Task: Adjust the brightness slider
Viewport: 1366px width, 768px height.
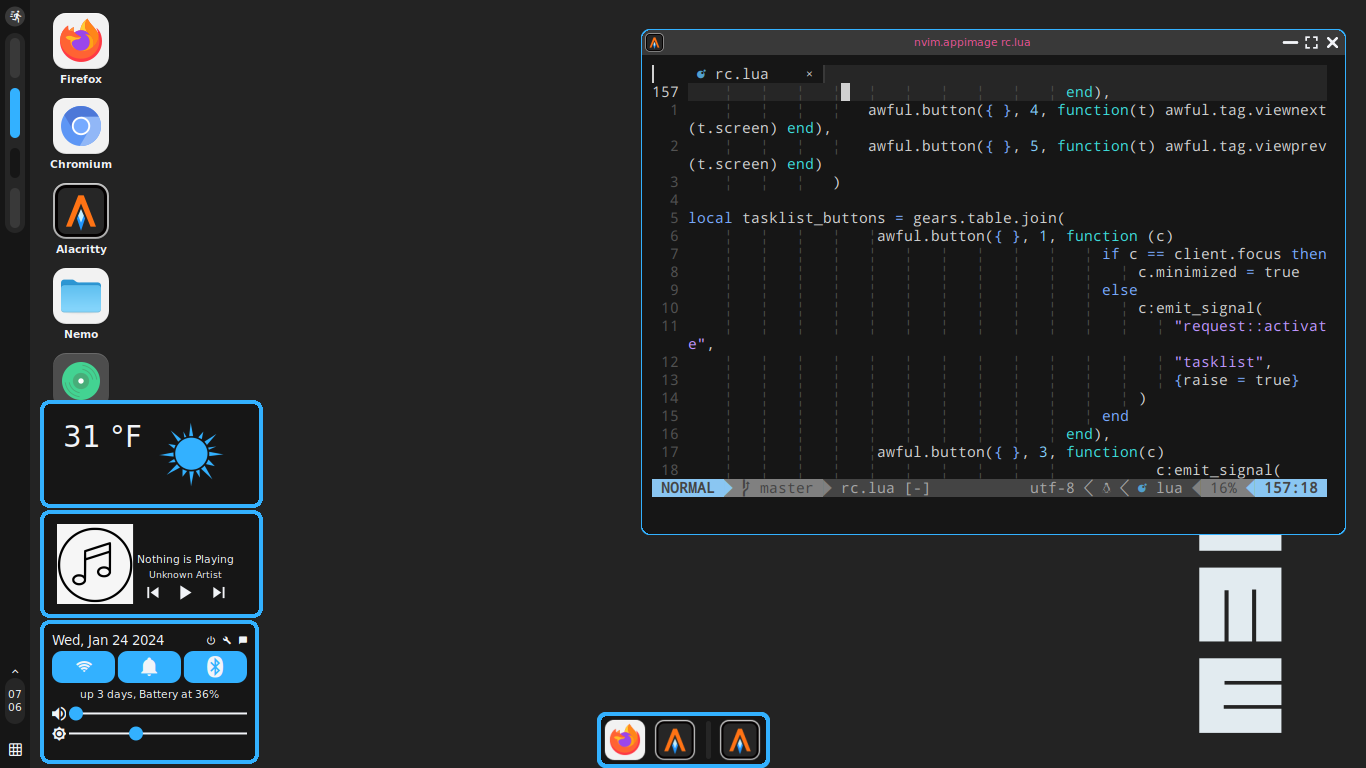Action: [136, 734]
